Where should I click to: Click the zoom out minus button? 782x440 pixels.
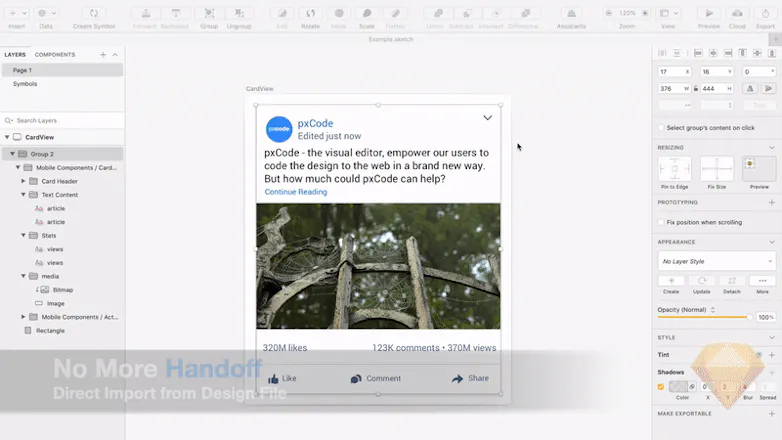coord(609,13)
